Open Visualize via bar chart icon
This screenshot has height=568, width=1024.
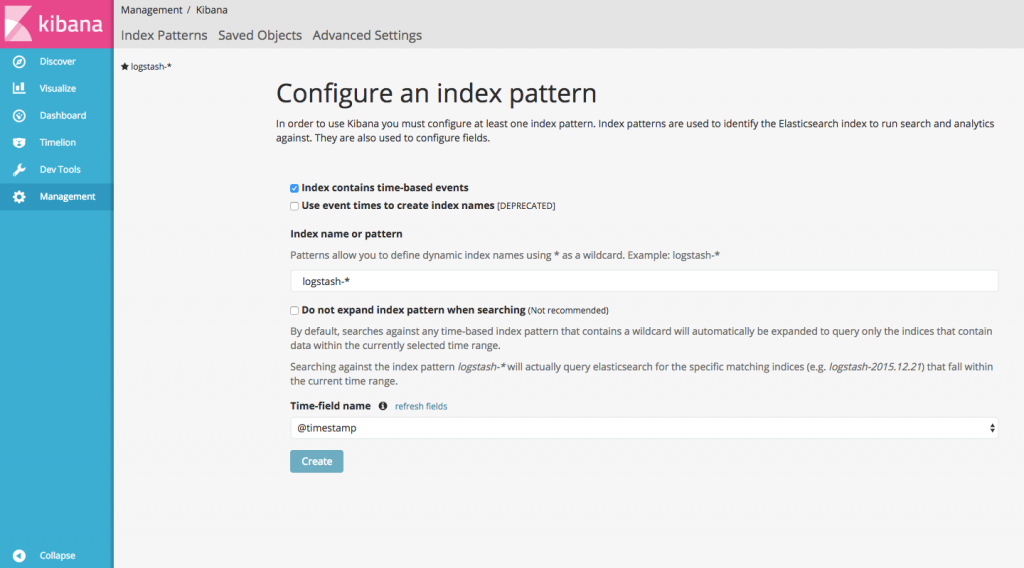tap(19, 89)
